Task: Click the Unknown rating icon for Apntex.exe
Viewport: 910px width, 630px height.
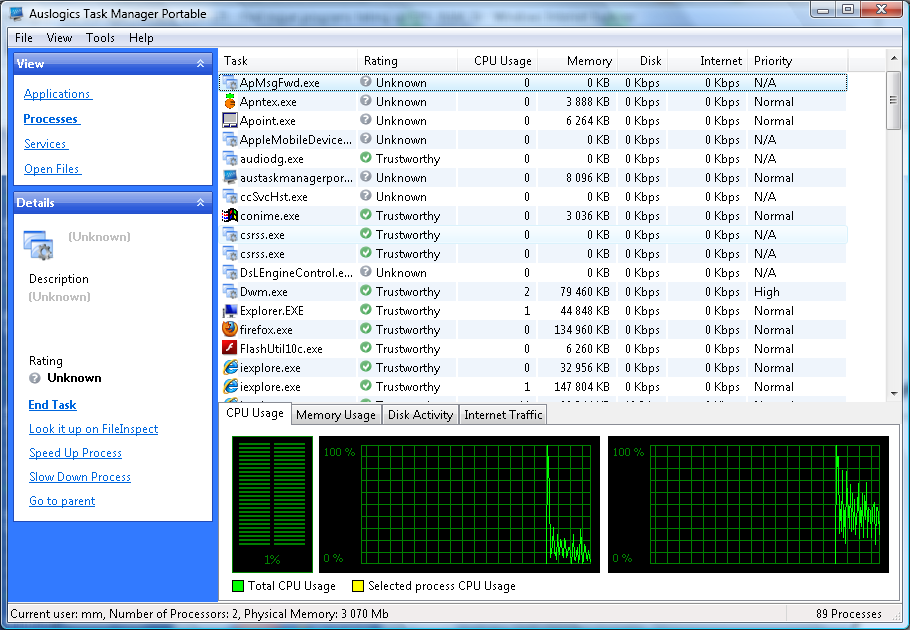Action: tap(366, 101)
